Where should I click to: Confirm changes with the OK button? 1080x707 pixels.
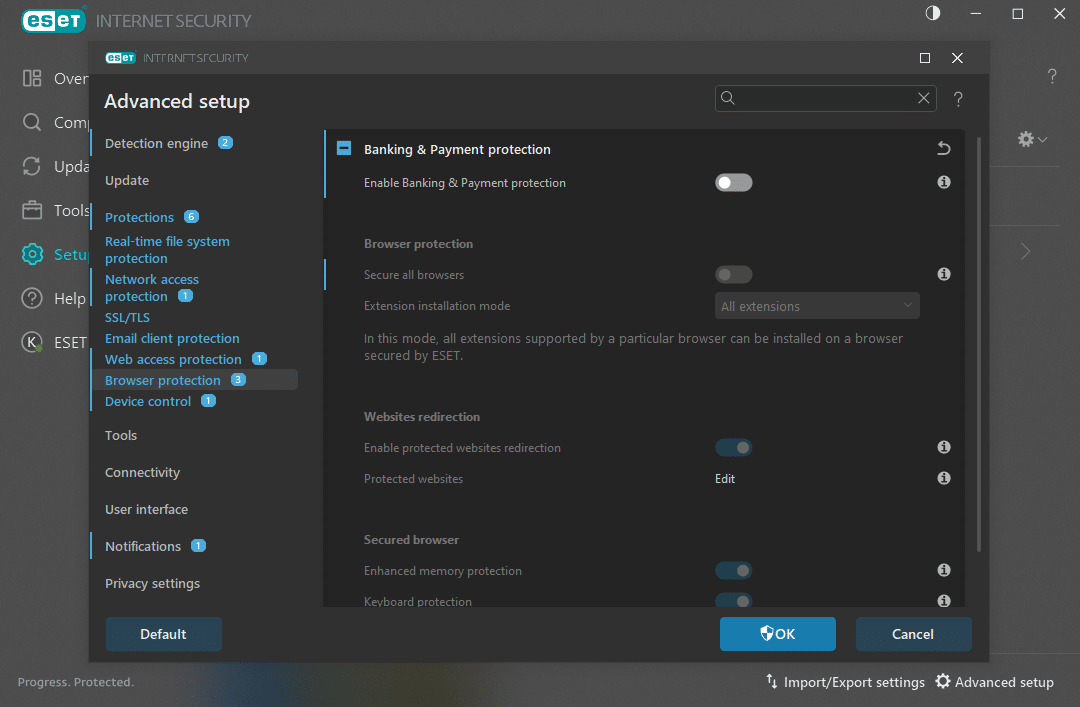(778, 634)
